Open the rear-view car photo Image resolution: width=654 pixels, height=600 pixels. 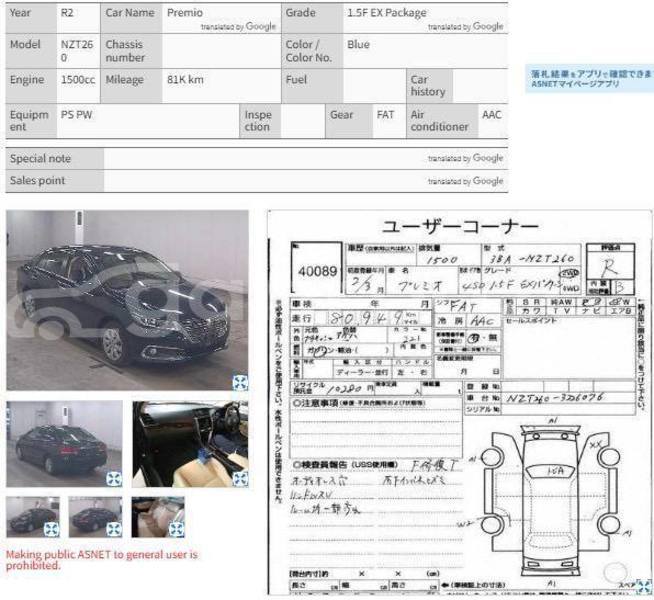(65, 444)
